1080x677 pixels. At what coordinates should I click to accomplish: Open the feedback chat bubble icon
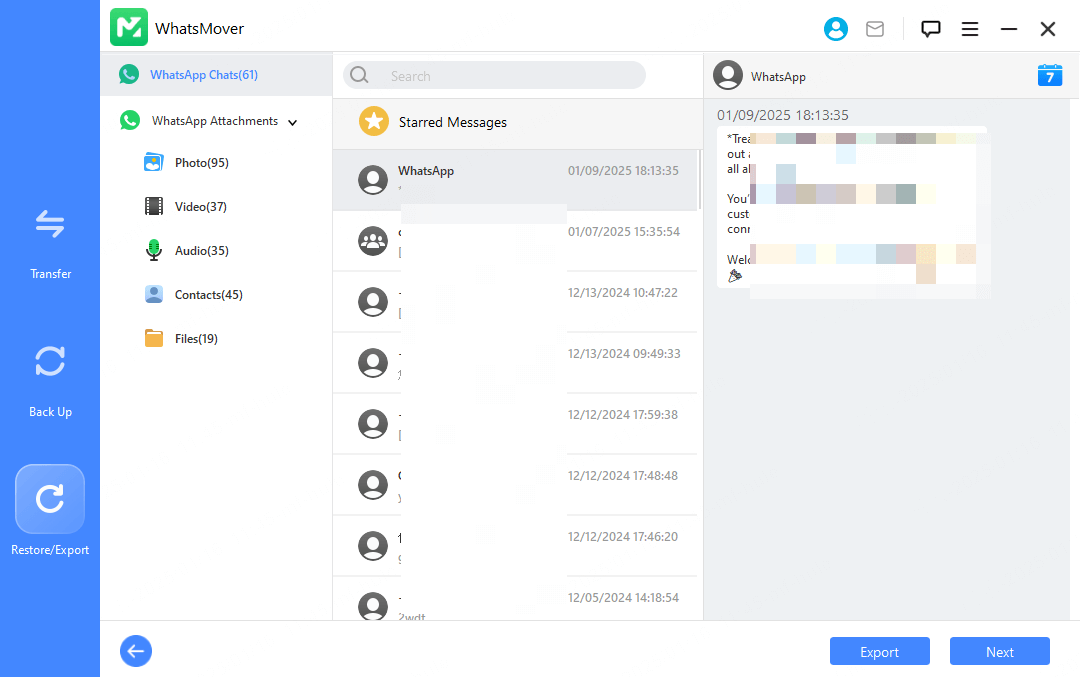[930, 29]
